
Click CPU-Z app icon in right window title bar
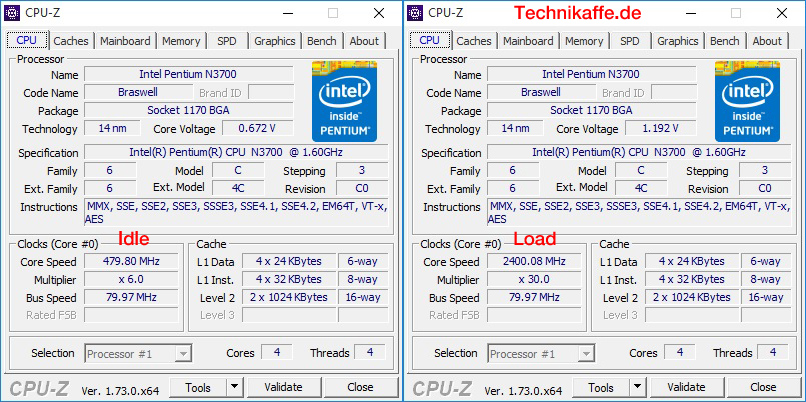[x=415, y=13]
